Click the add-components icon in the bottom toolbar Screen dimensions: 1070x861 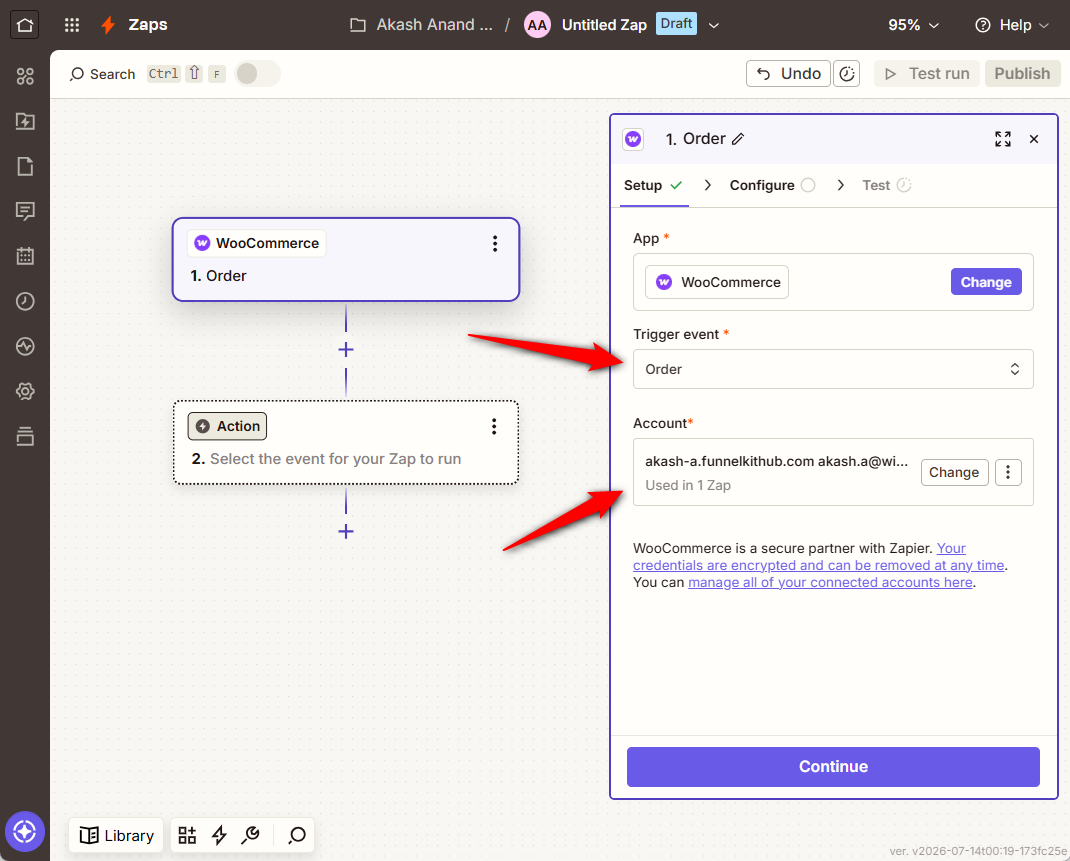click(187, 835)
